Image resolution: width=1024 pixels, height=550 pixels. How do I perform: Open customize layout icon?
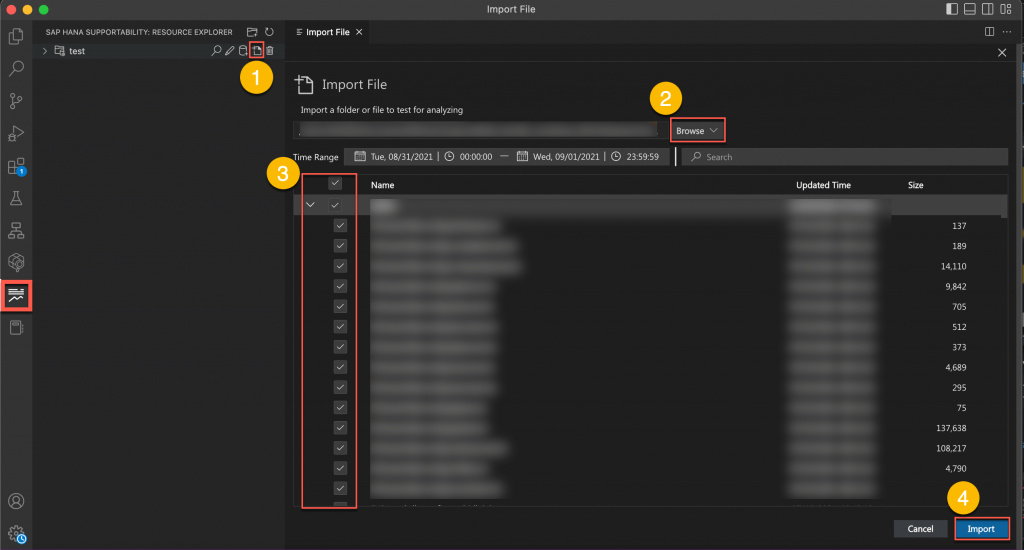[x=1006, y=9]
